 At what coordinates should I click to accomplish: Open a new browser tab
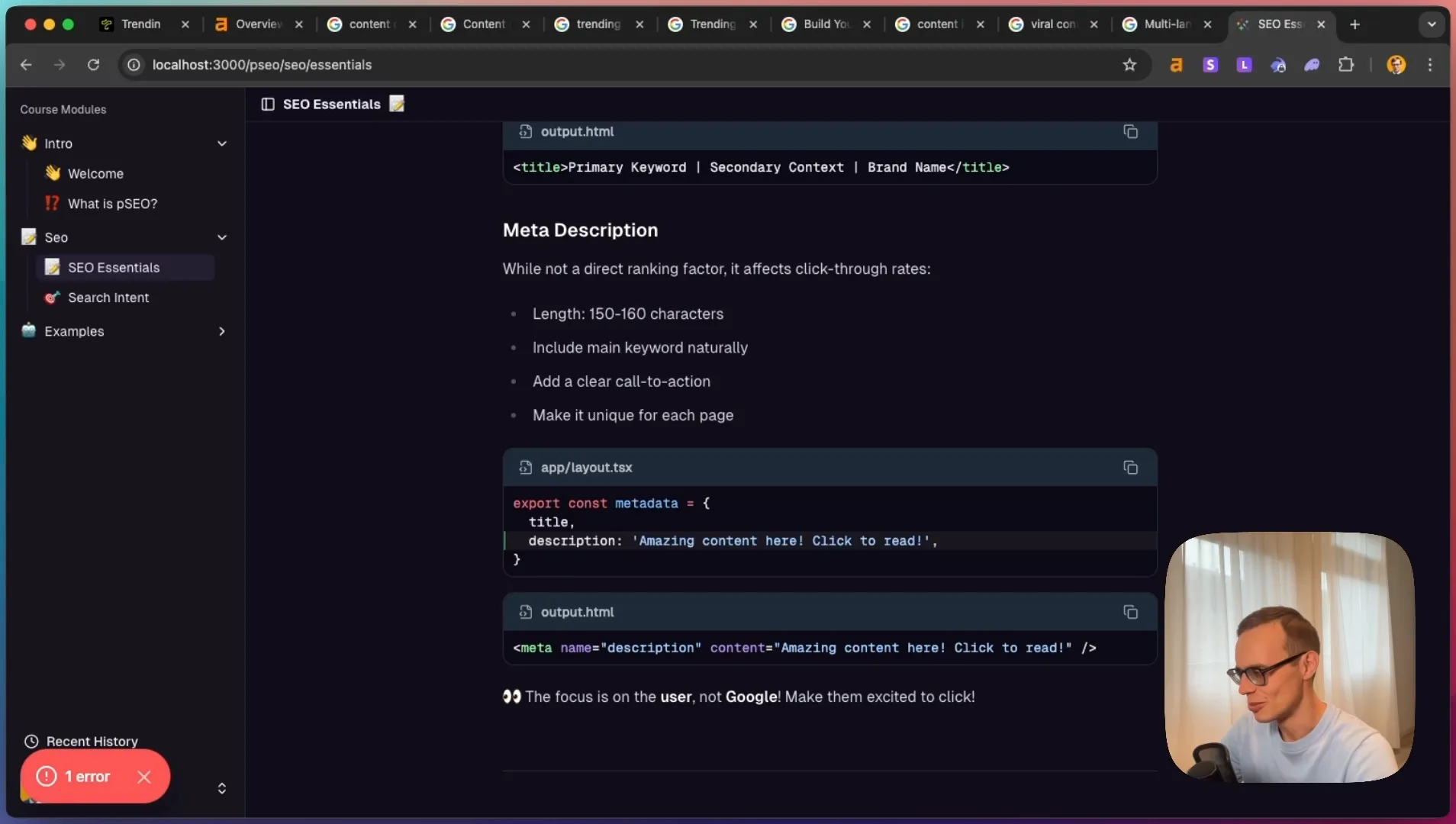pyautogui.click(x=1355, y=24)
